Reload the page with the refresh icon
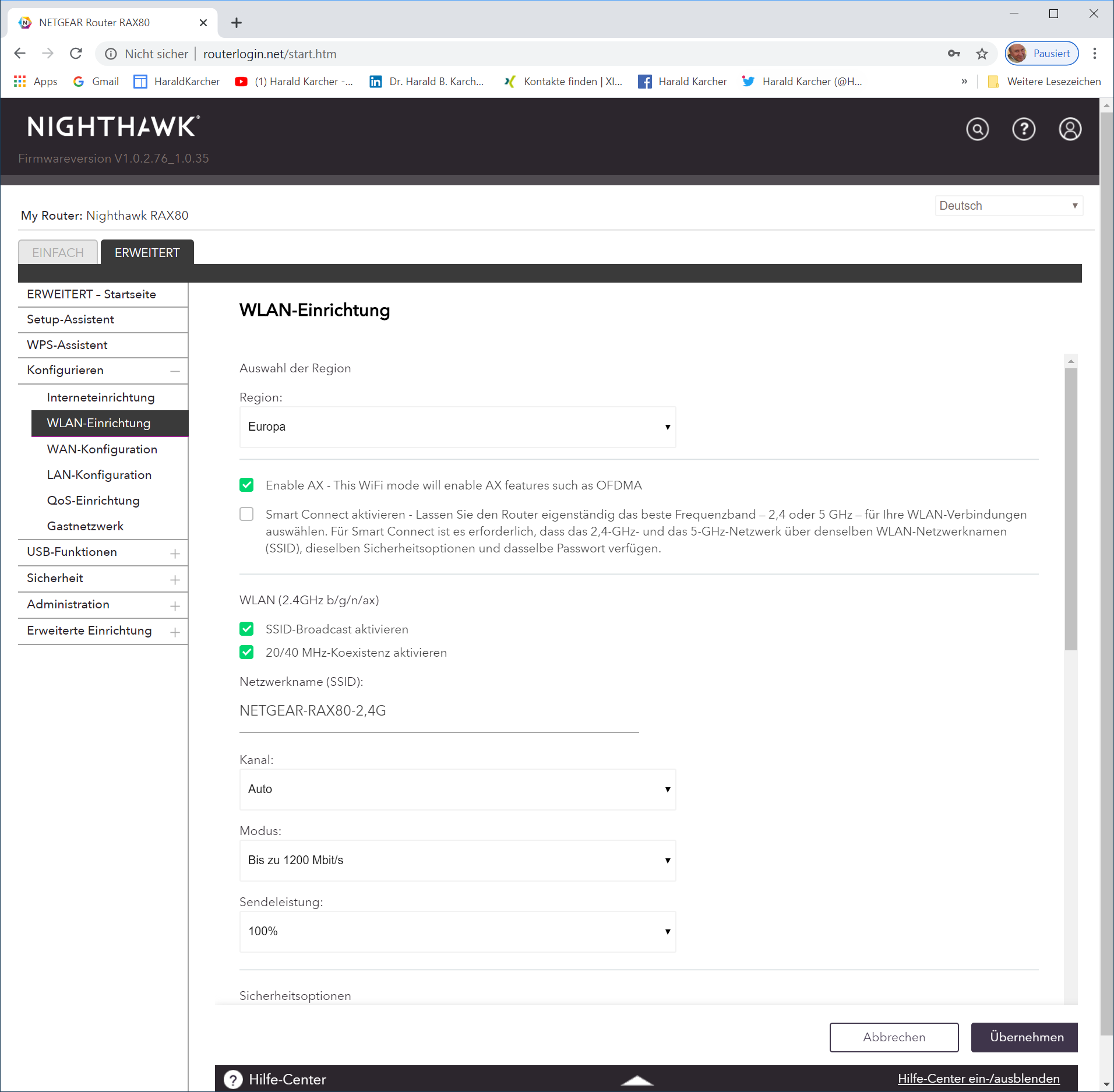1114x1092 pixels. pos(76,53)
